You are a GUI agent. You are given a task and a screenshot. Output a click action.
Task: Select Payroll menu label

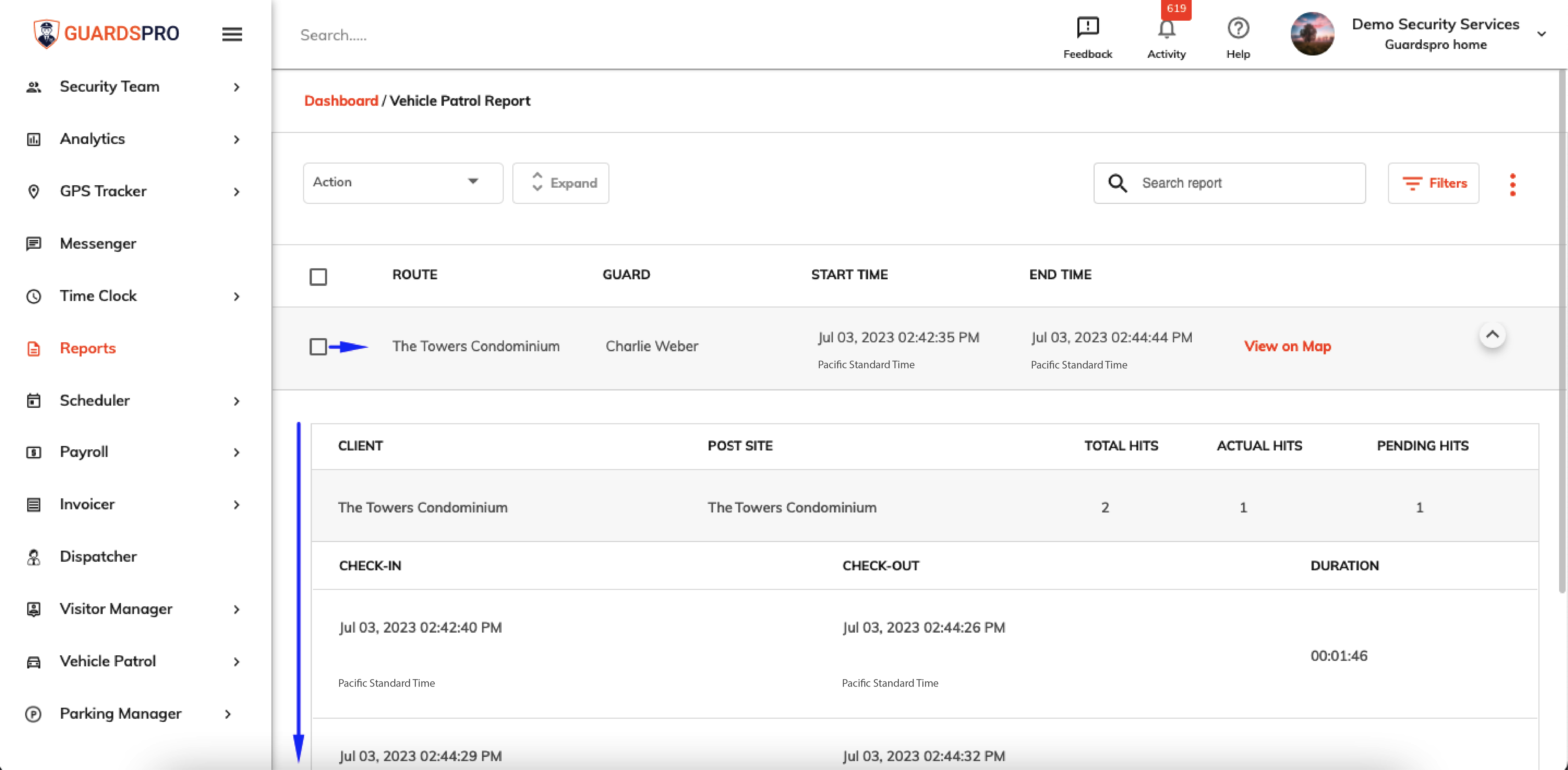click(84, 452)
